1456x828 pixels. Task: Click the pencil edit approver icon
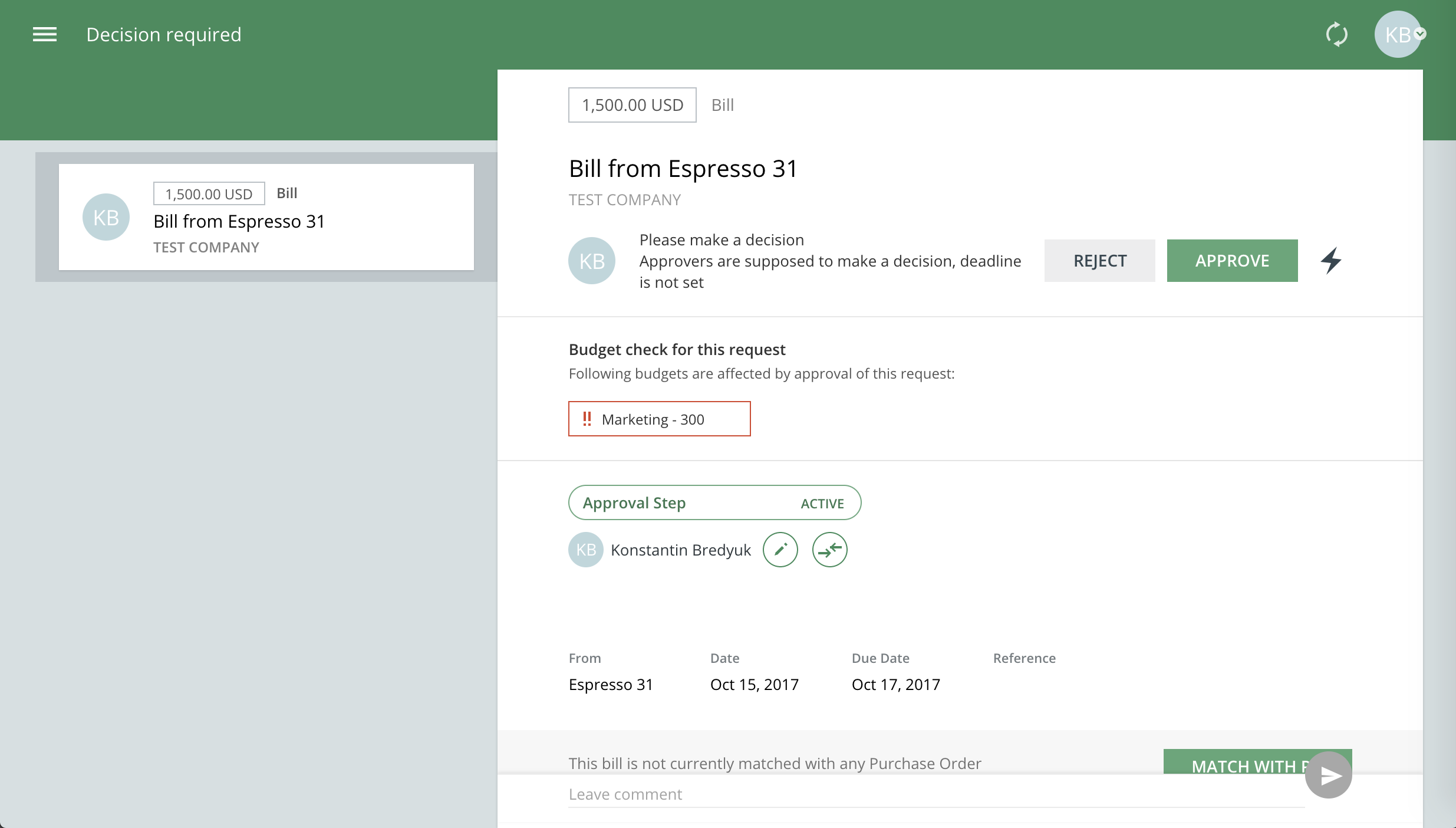pyautogui.click(x=780, y=550)
